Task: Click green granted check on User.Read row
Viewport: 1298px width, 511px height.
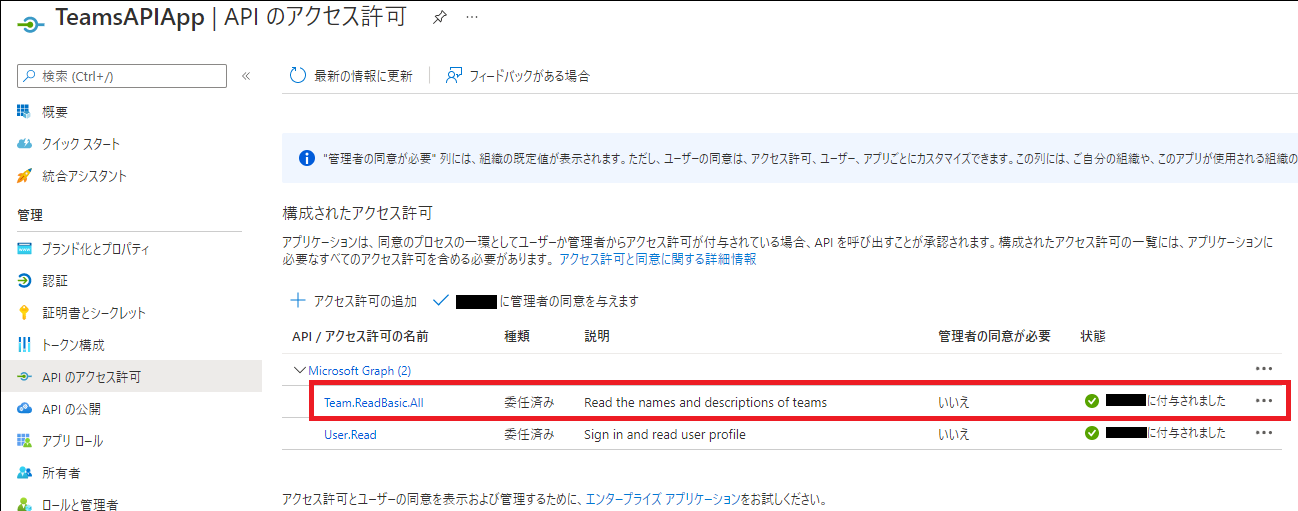Action: pyautogui.click(x=1092, y=433)
